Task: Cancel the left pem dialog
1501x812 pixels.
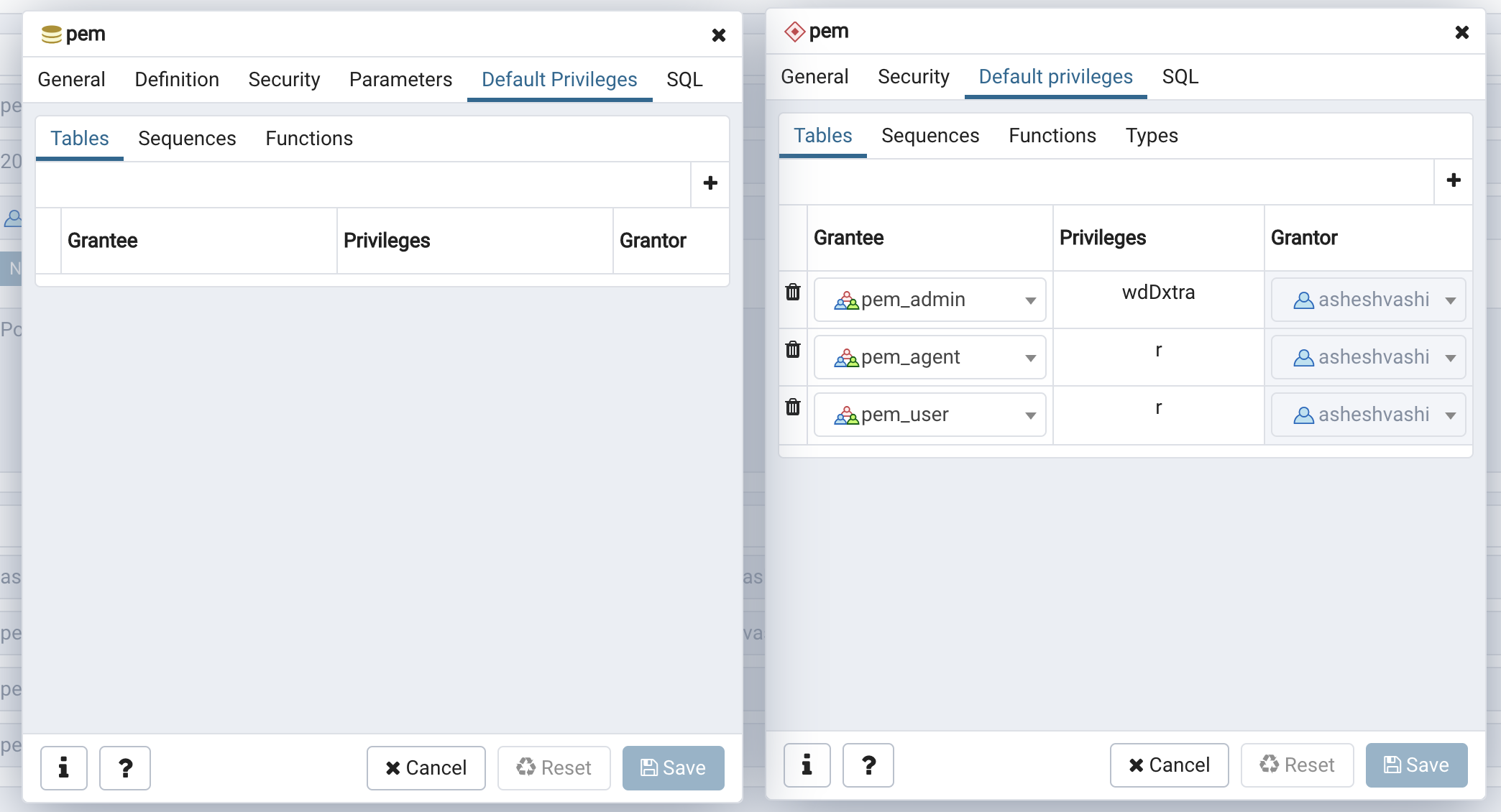Action: [426, 767]
